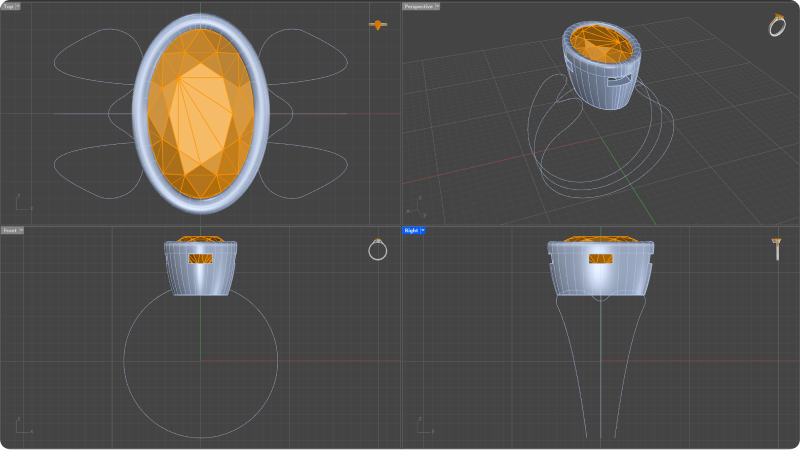Click the axis indicator in Front viewport
Image resolution: width=800 pixels, height=450 pixels.
point(22,426)
